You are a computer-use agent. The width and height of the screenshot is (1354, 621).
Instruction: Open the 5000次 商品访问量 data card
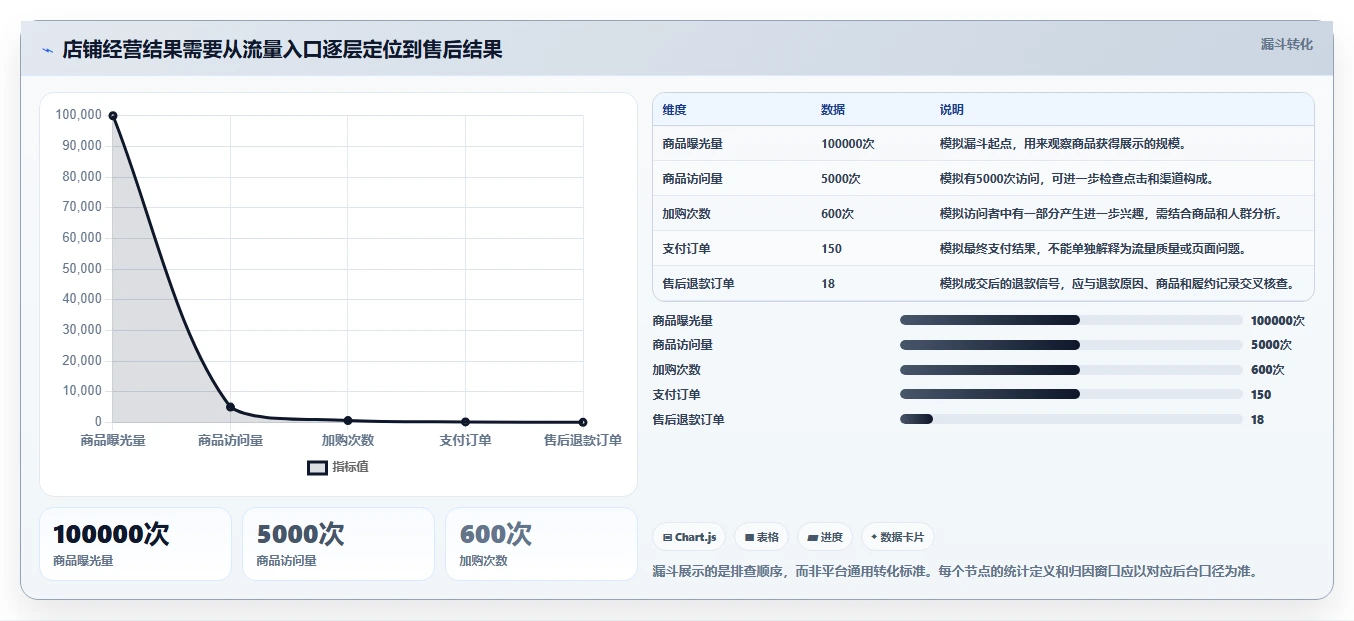click(338, 544)
